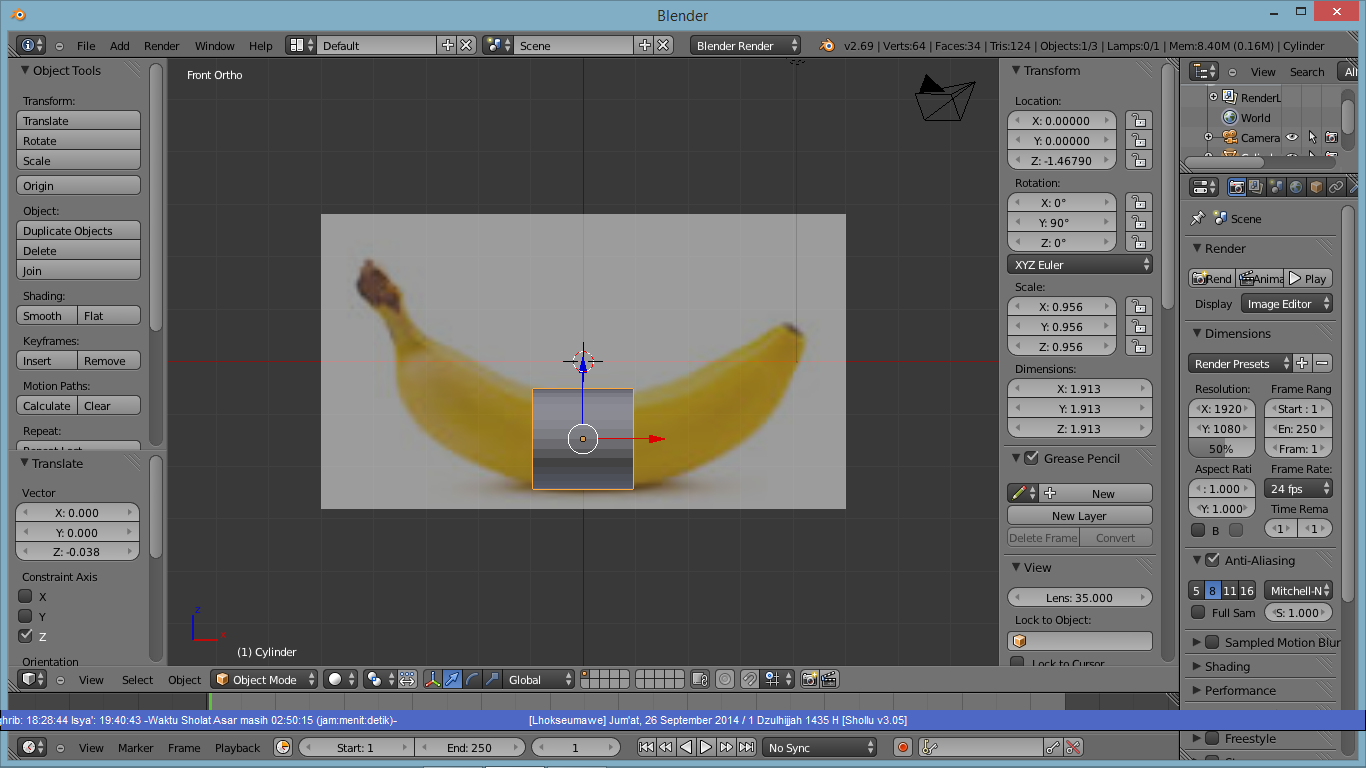Open the XYZ Euler rotation mode dropdown

[x=1080, y=265]
